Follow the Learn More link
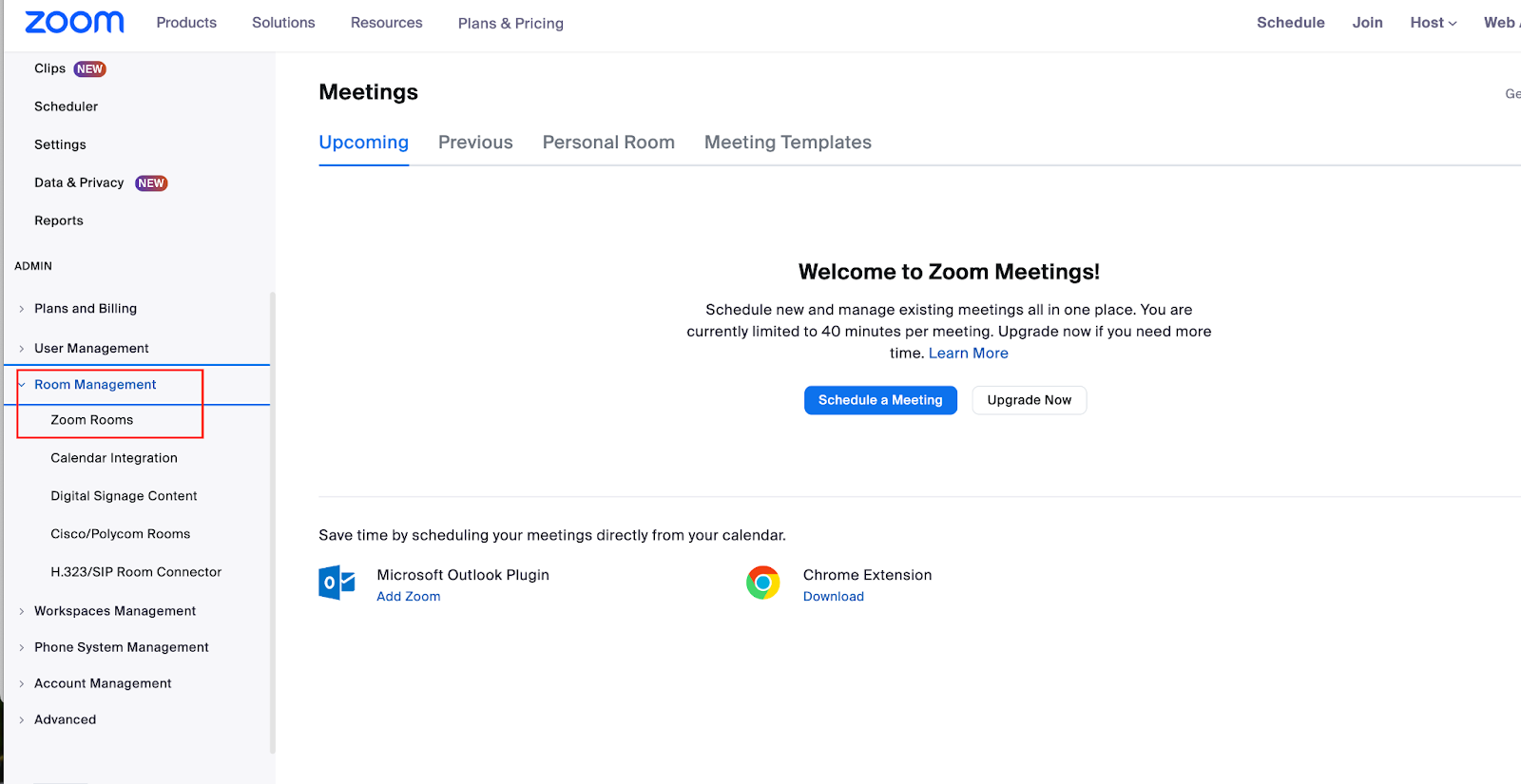 coord(968,354)
